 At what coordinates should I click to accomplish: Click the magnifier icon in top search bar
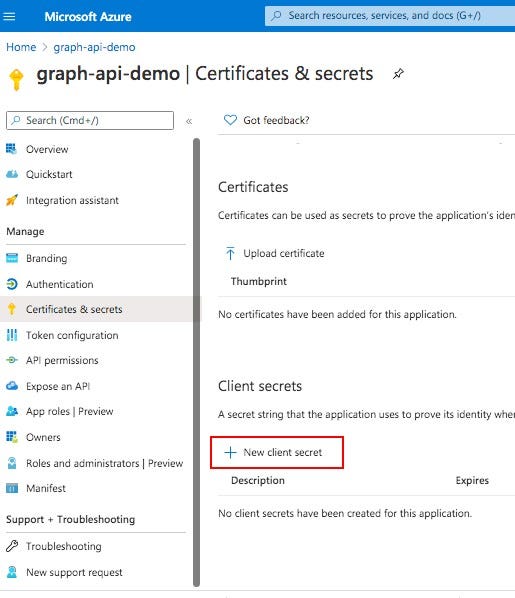276,16
